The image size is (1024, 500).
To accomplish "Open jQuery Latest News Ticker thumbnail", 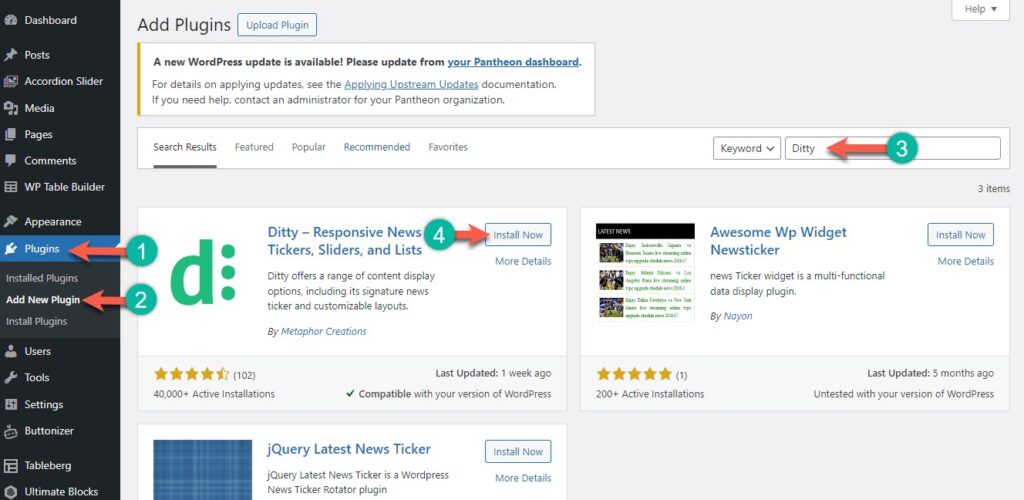I will (x=202, y=470).
